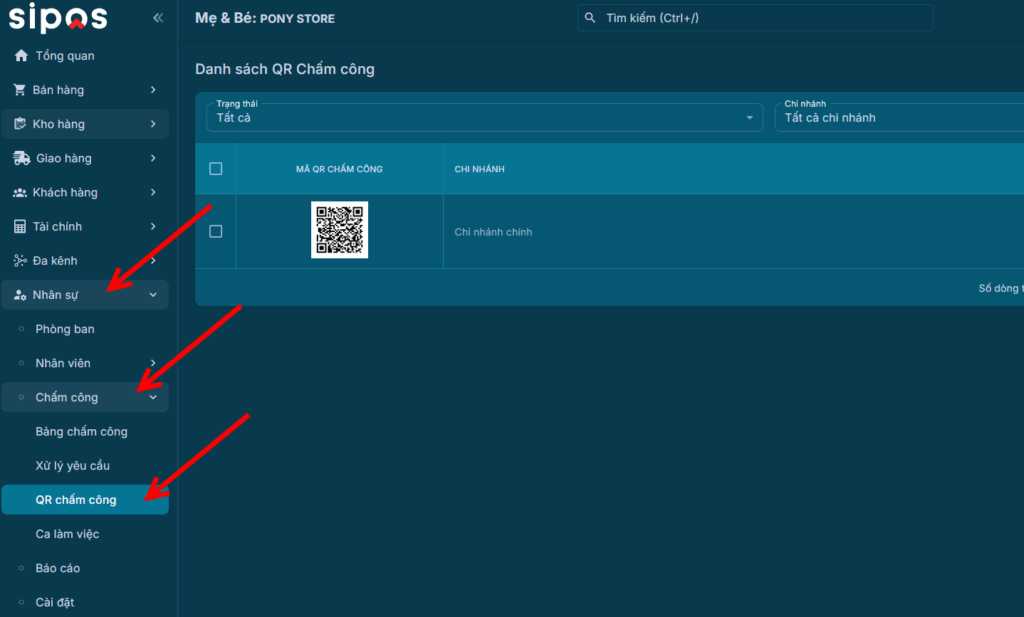Collapse the Nhân sự menu chevron
1024x617 pixels.
(153, 294)
